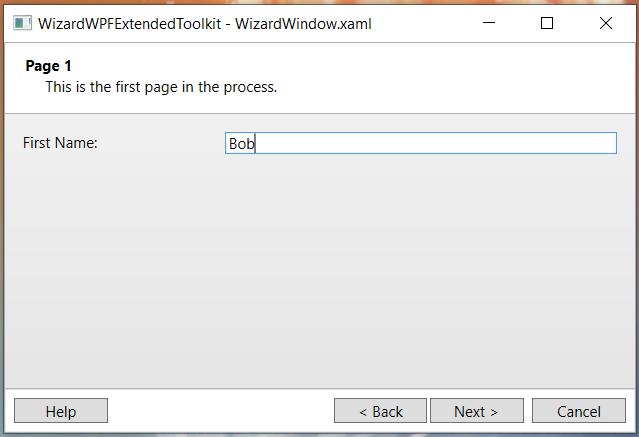Close the WizardWindow.xaml window
Viewport: 639px width, 437px height.
click(x=605, y=23)
